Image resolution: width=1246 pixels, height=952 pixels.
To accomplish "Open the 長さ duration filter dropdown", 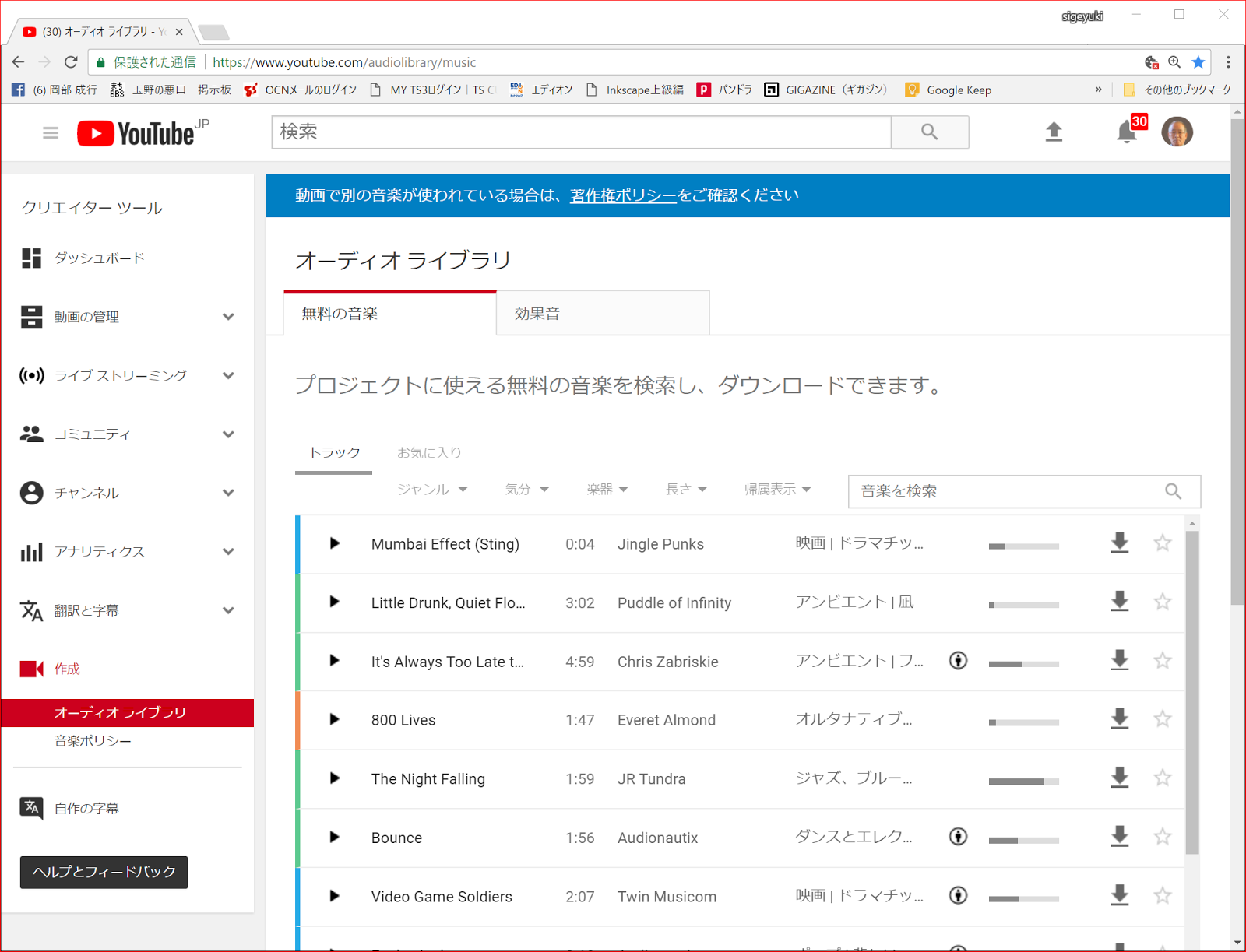I will coord(686,490).
